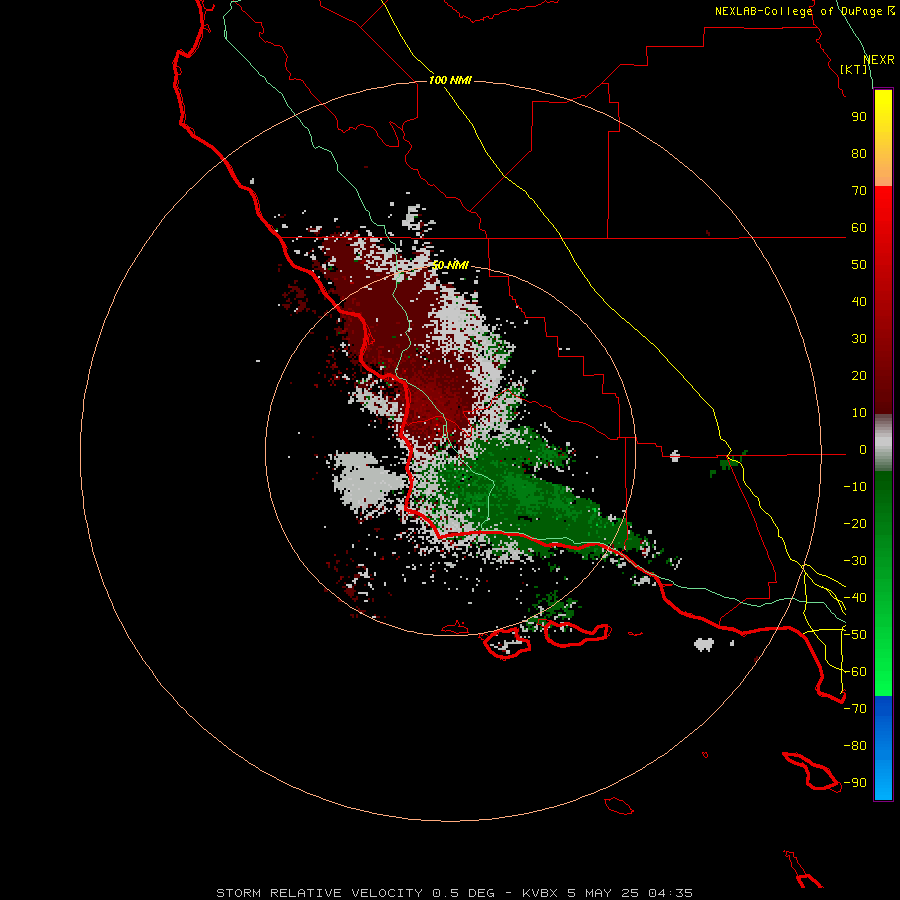The width and height of the screenshot is (900, 900).
Task: Click the positive 70 knot scale value
Action: tap(859, 191)
